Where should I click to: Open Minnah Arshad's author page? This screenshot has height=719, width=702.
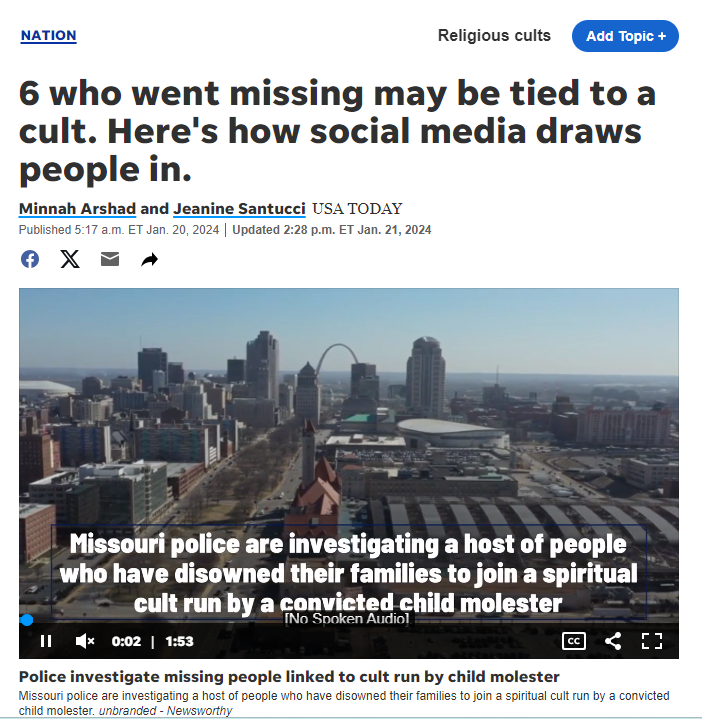click(x=77, y=209)
